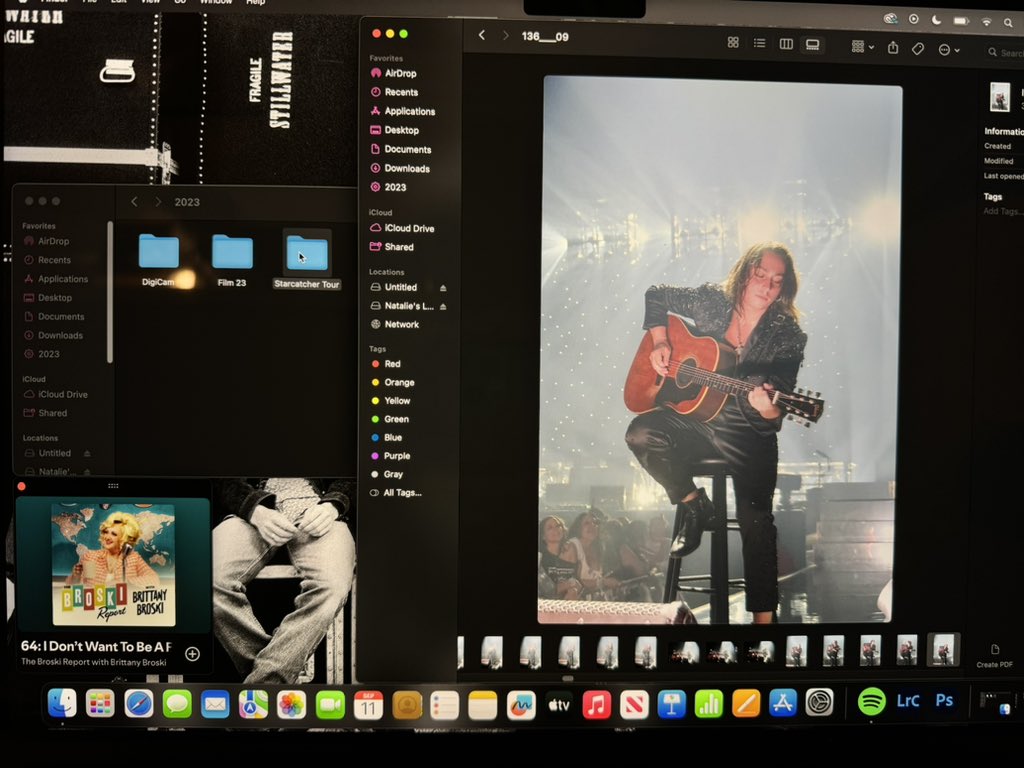
Task: Go back in the 136__09 Finder window
Action: click(x=481, y=35)
